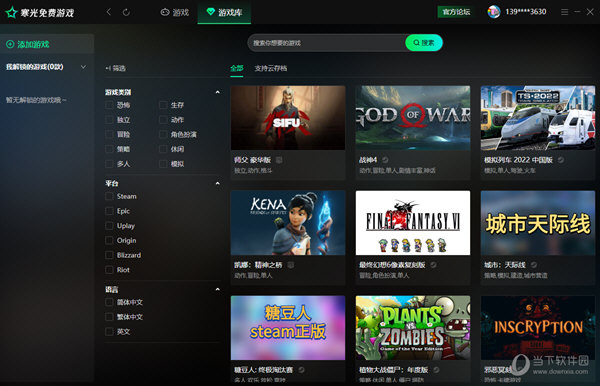Image resolution: width=600 pixels, height=386 pixels.
Task: Open the Inscryption game thumbnail
Action: coord(538,328)
